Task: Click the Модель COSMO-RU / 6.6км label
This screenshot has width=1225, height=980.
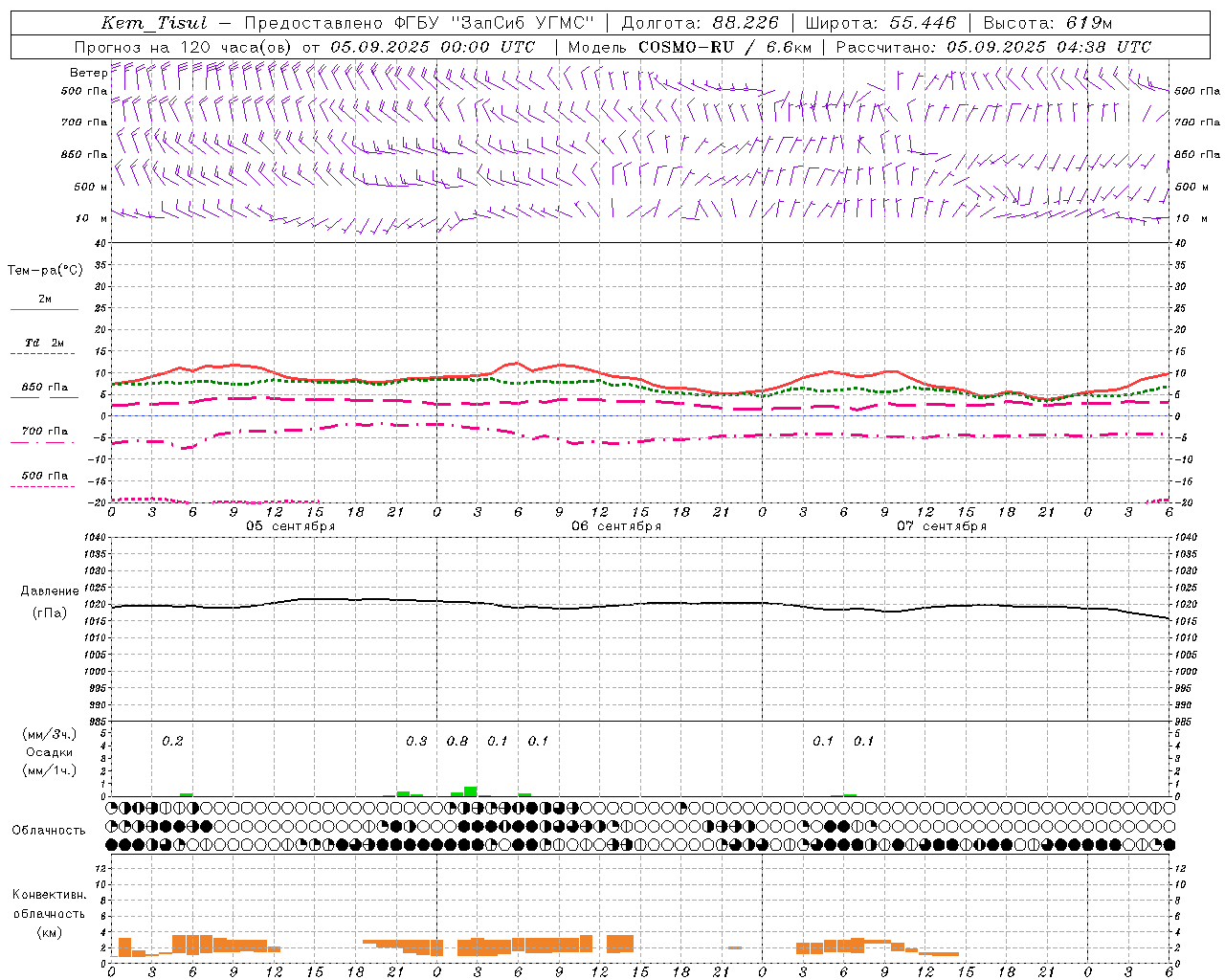Action: (691, 47)
